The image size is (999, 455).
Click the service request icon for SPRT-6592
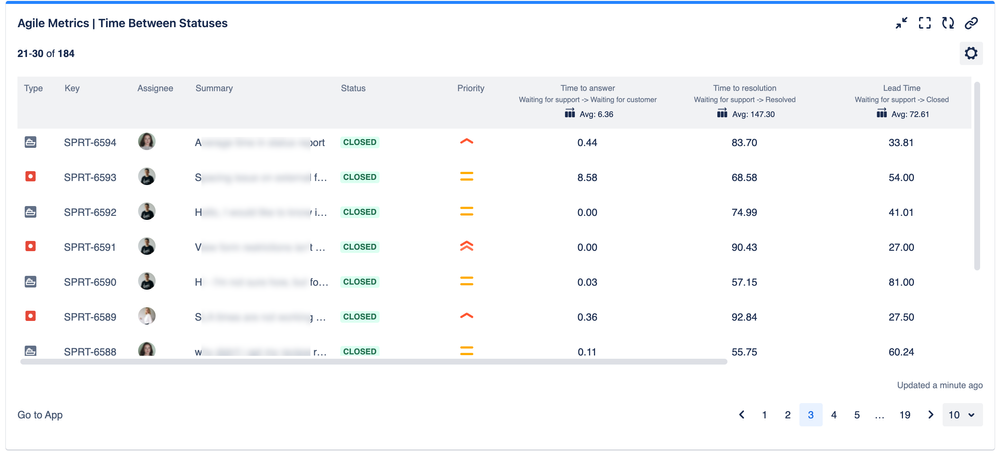pyautogui.click(x=31, y=212)
